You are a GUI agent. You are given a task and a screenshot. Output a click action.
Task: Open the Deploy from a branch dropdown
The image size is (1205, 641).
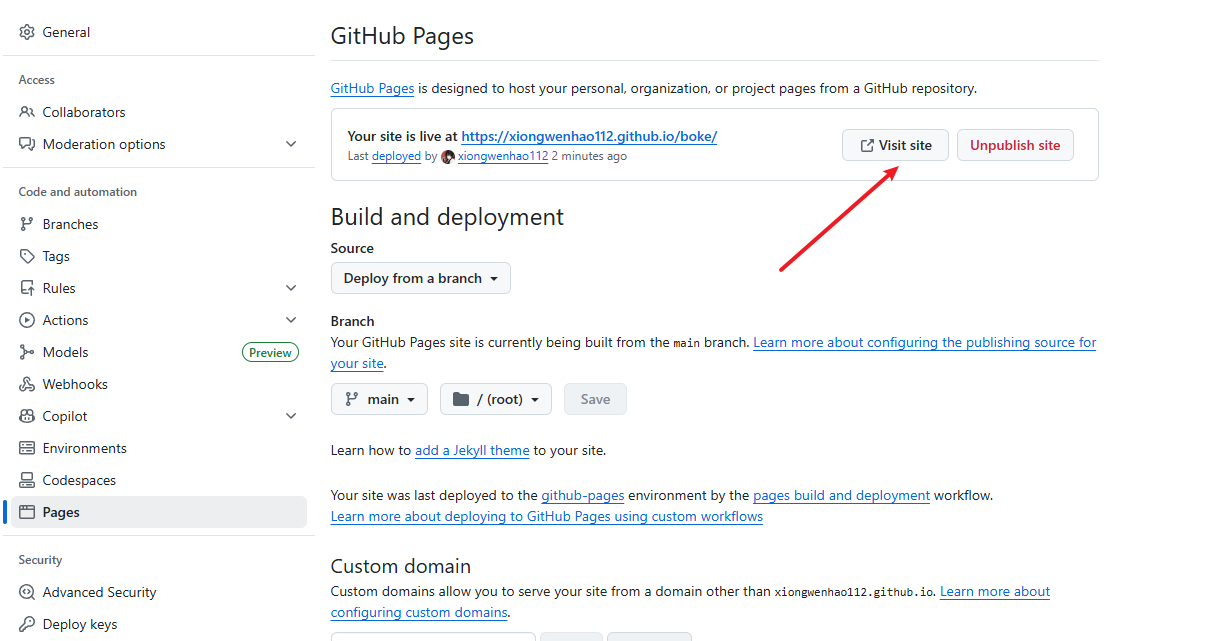[x=421, y=278]
